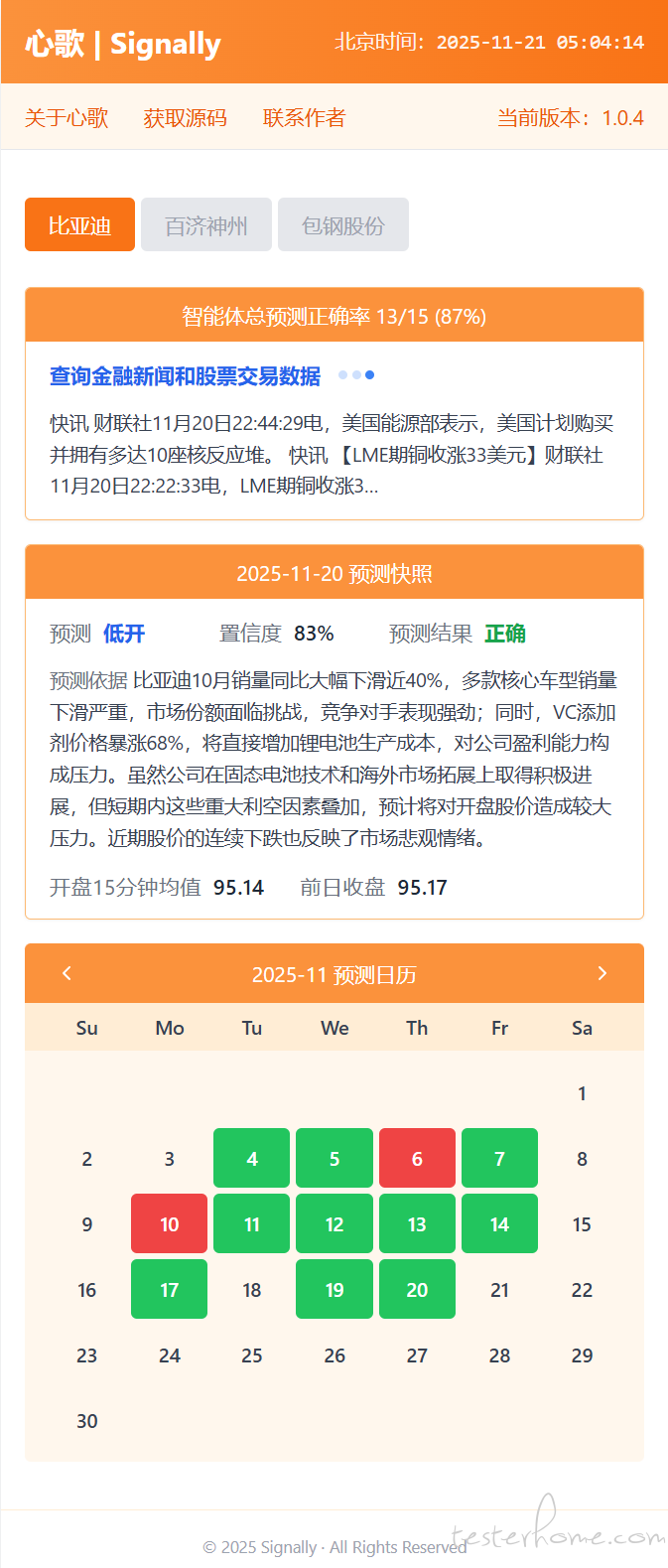The width and height of the screenshot is (668, 1568).
Task: Switch to the 包钢股份 stock tab
Action: [342, 225]
